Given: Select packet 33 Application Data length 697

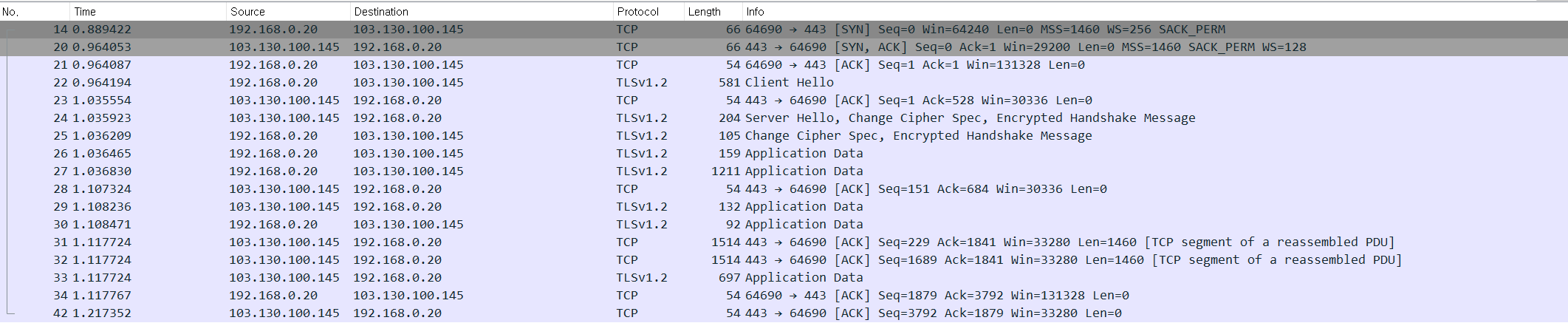Looking at the screenshot, I should pyautogui.click(x=784, y=278).
